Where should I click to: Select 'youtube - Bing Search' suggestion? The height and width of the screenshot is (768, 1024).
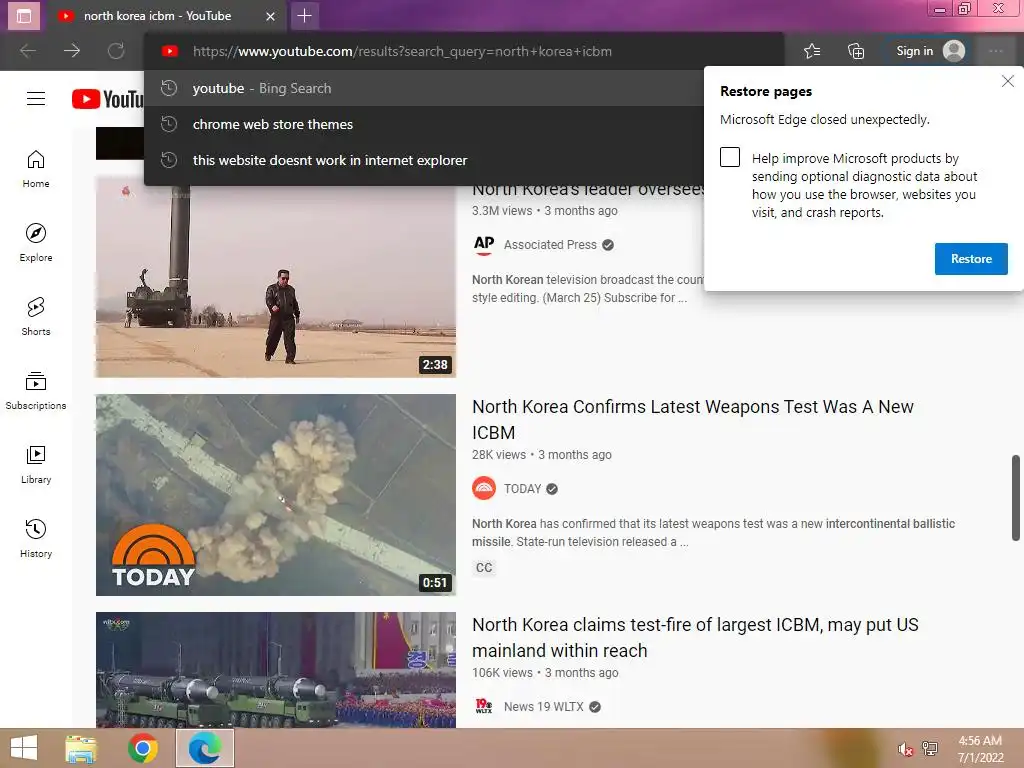(423, 88)
